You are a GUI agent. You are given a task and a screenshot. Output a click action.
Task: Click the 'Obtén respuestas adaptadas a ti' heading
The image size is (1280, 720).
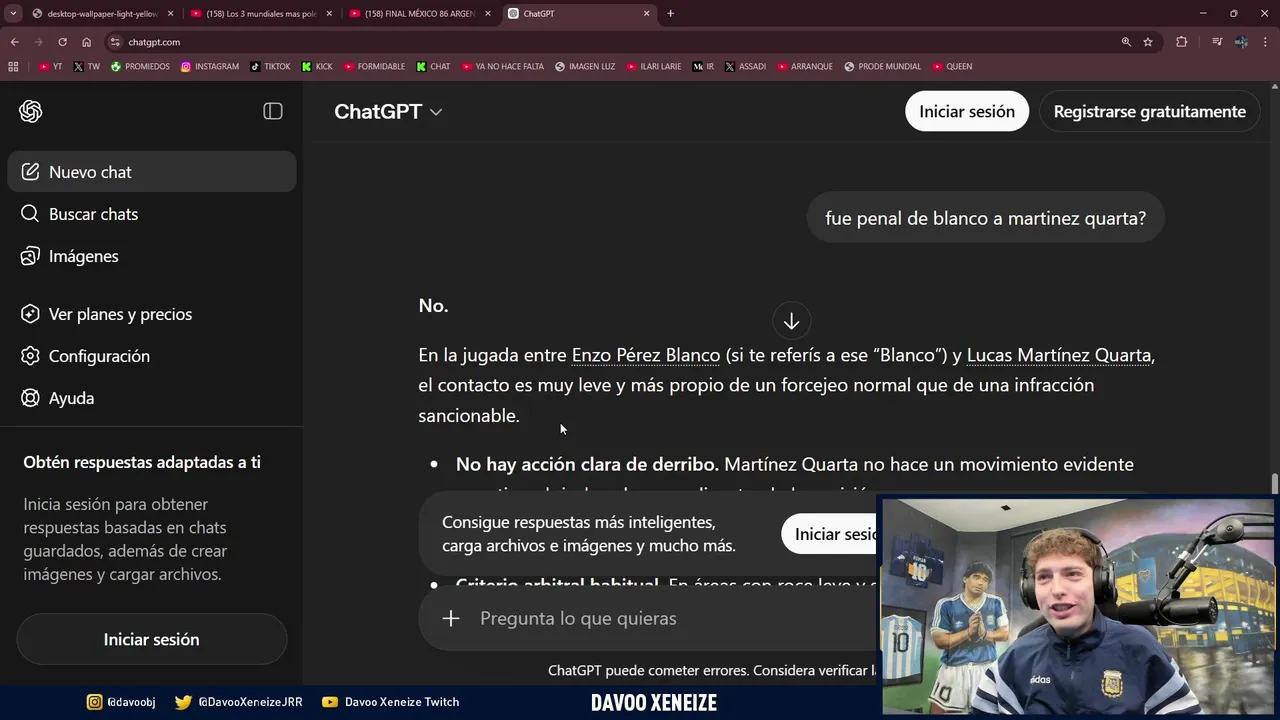pos(142,462)
